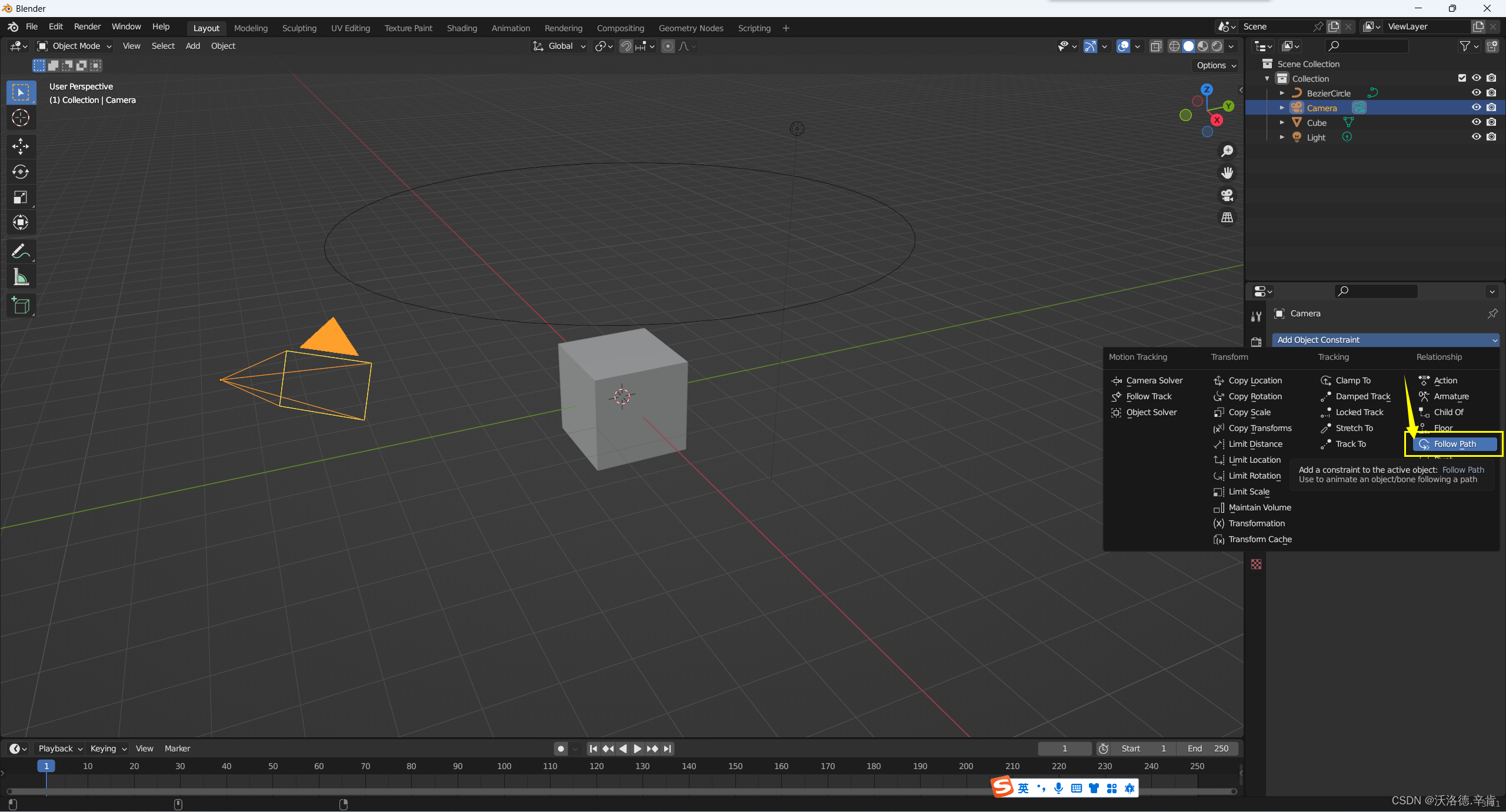Click the Move tool in toolbar

pos(20,145)
